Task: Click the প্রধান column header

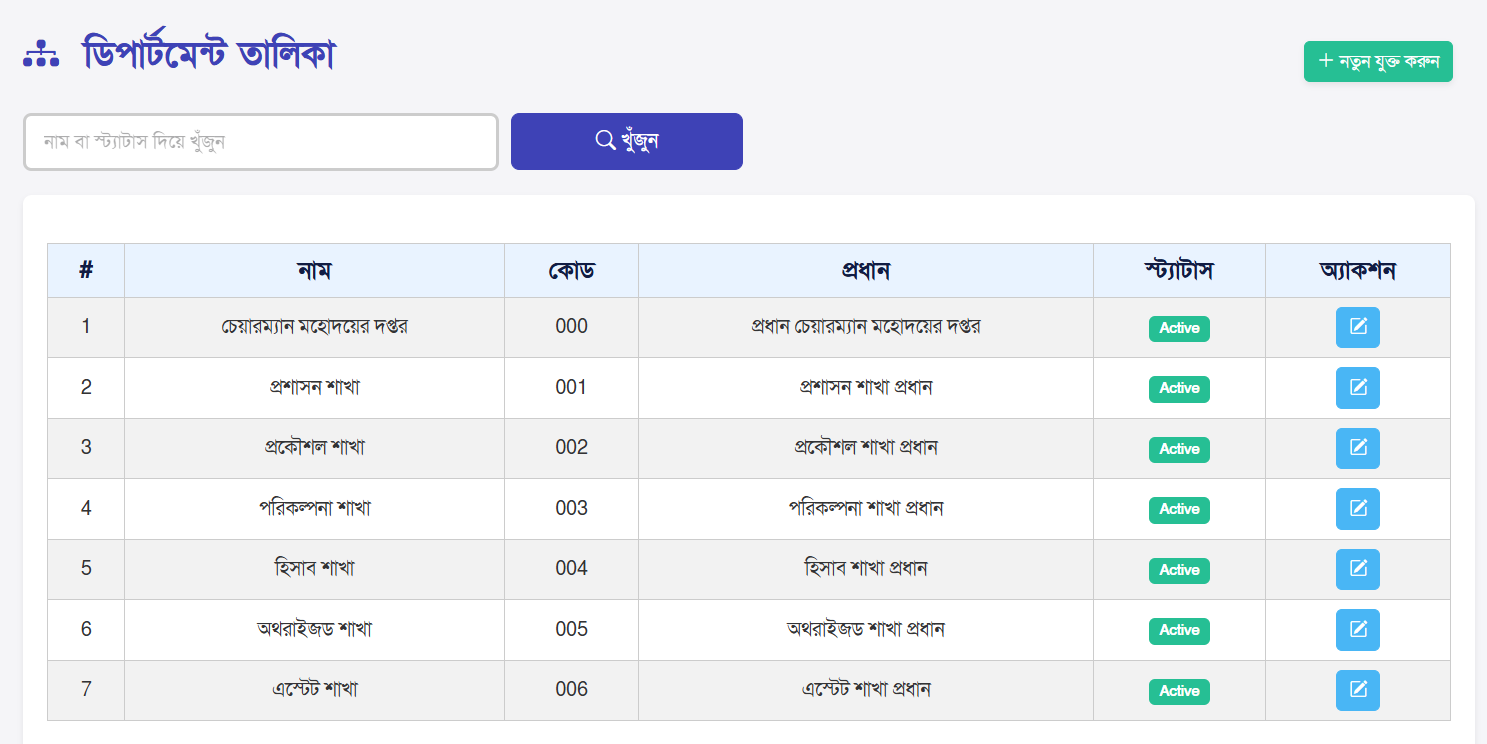Action: [x=865, y=270]
